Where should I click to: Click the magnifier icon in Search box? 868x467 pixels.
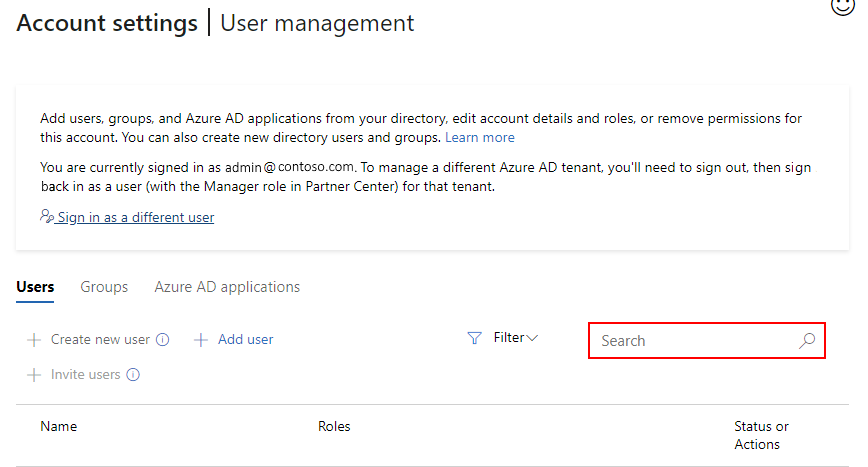pos(807,341)
